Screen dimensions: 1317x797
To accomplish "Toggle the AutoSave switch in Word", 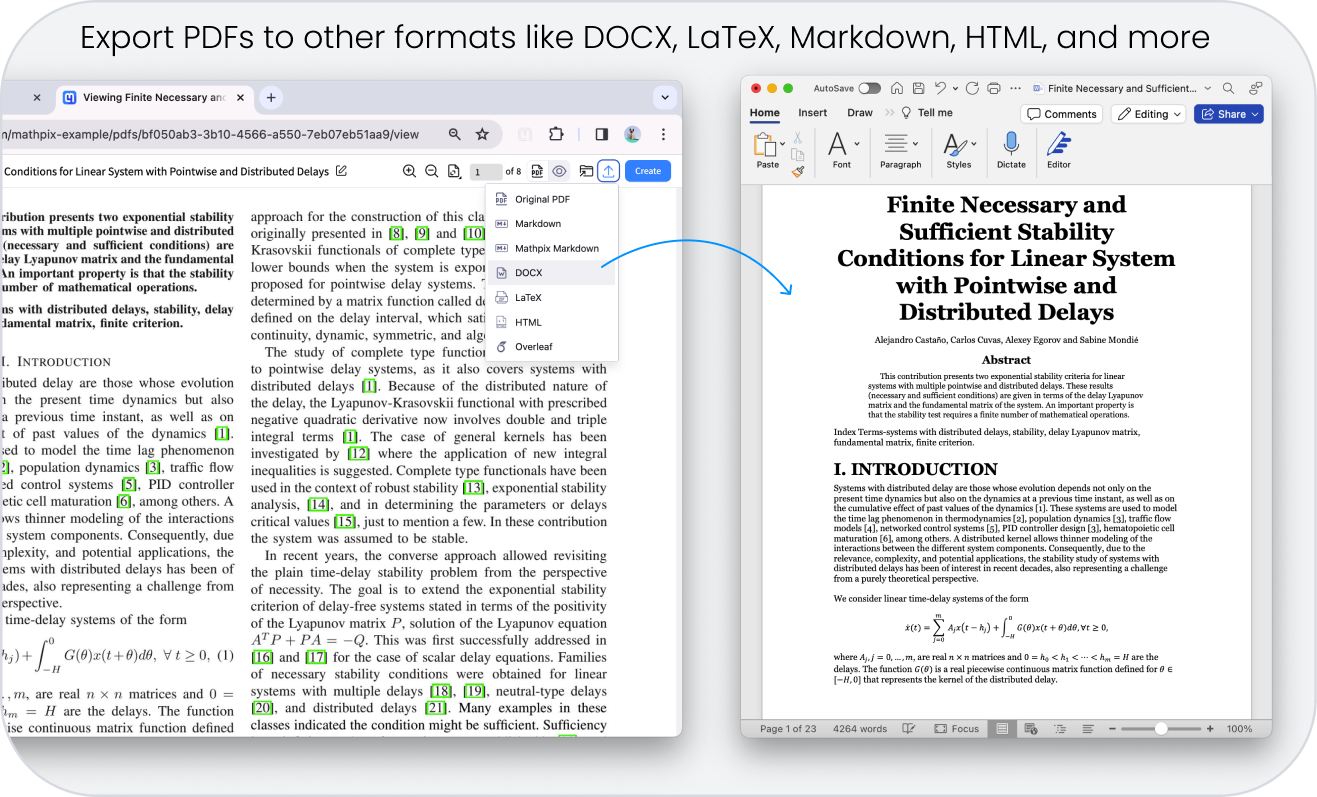I will coord(869,88).
